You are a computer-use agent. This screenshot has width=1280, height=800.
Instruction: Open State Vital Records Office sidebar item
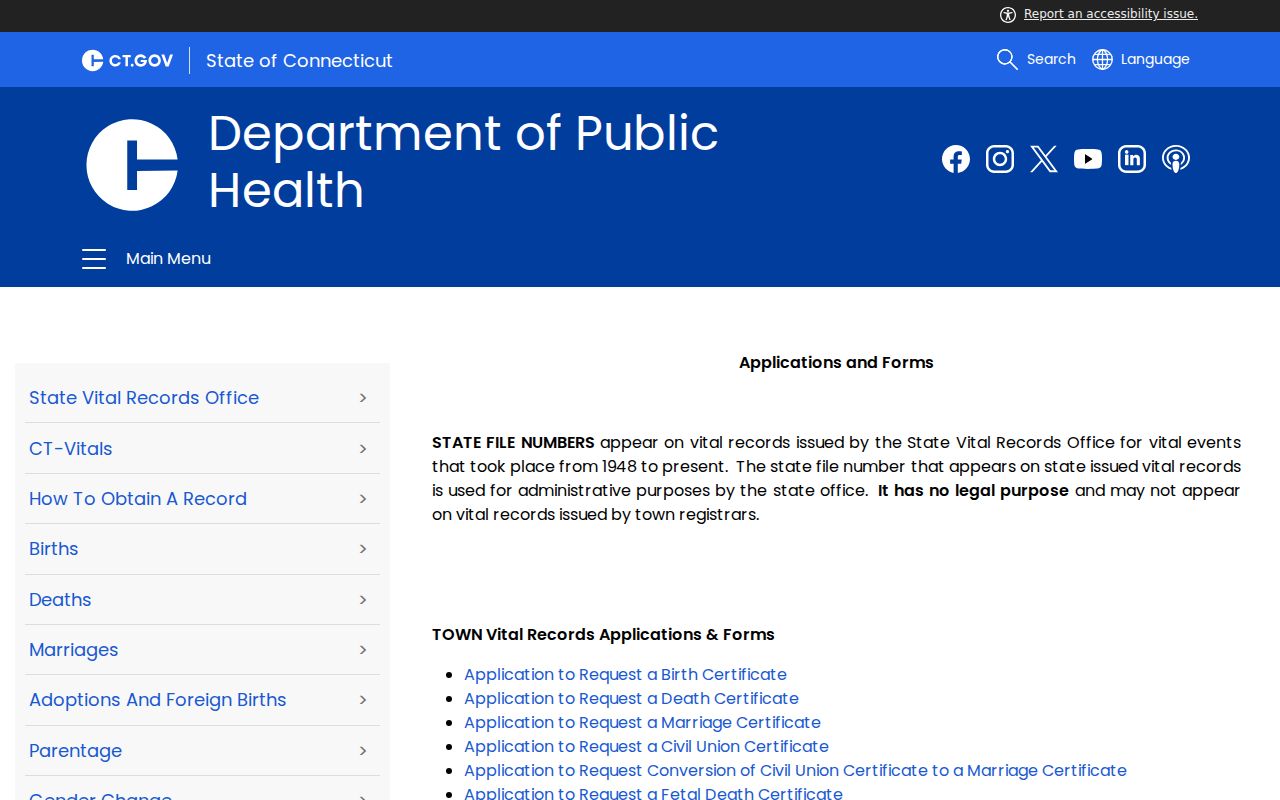pyautogui.click(x=144, y=398)
